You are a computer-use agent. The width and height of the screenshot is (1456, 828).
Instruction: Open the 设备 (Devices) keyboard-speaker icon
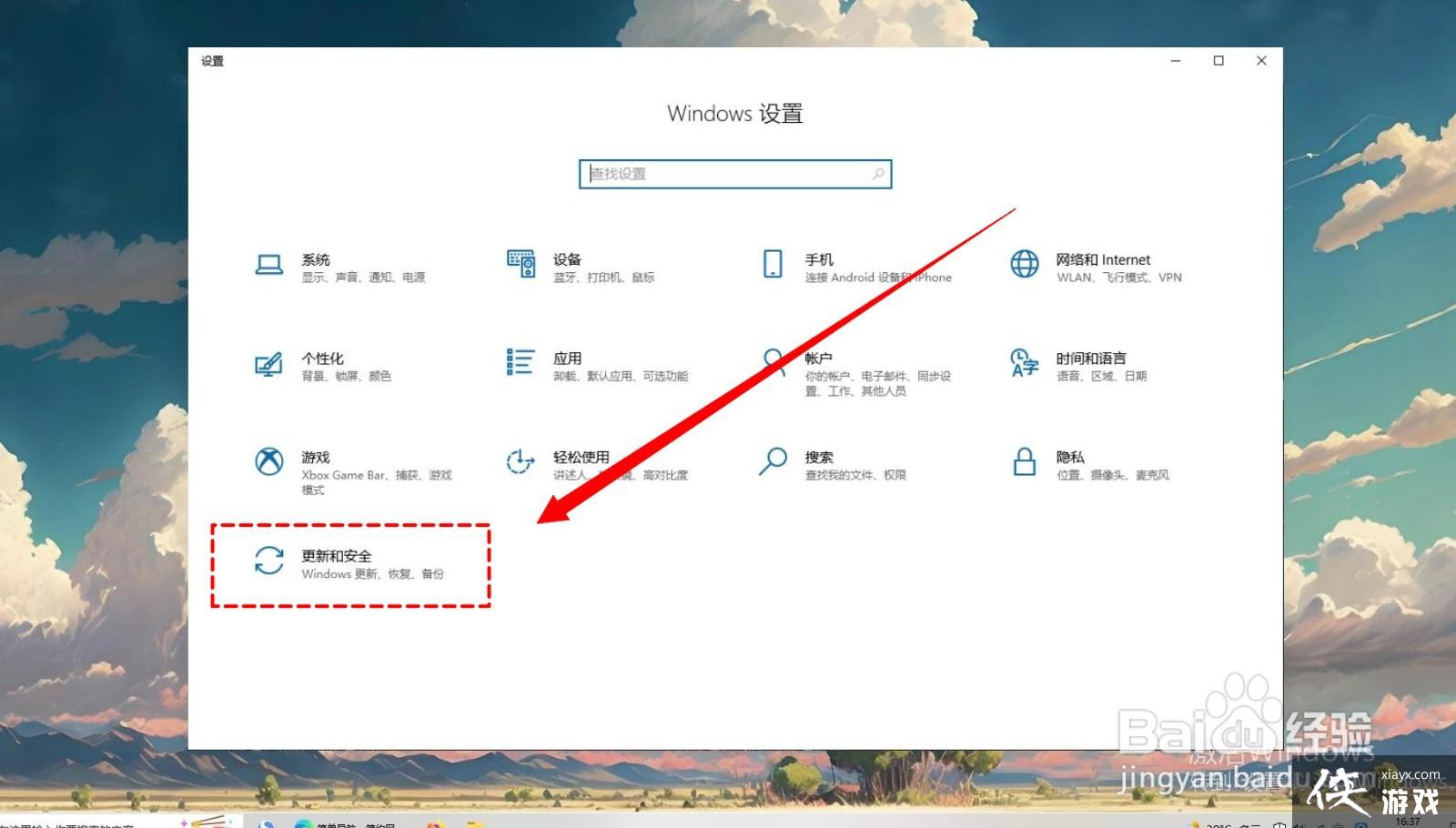click(x=521, y=264)
